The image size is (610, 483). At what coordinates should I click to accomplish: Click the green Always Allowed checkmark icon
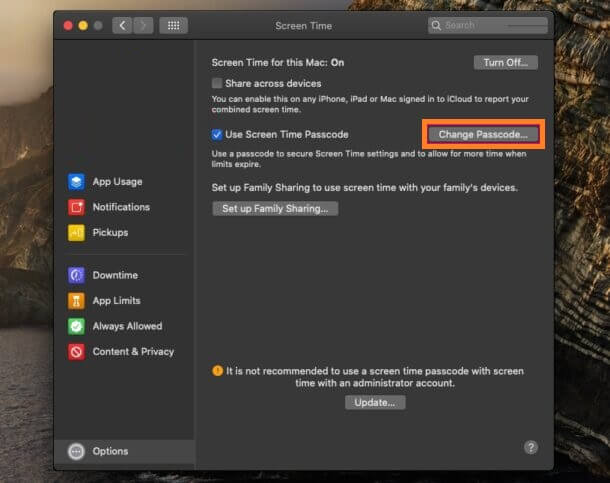(x=76, y=326)
